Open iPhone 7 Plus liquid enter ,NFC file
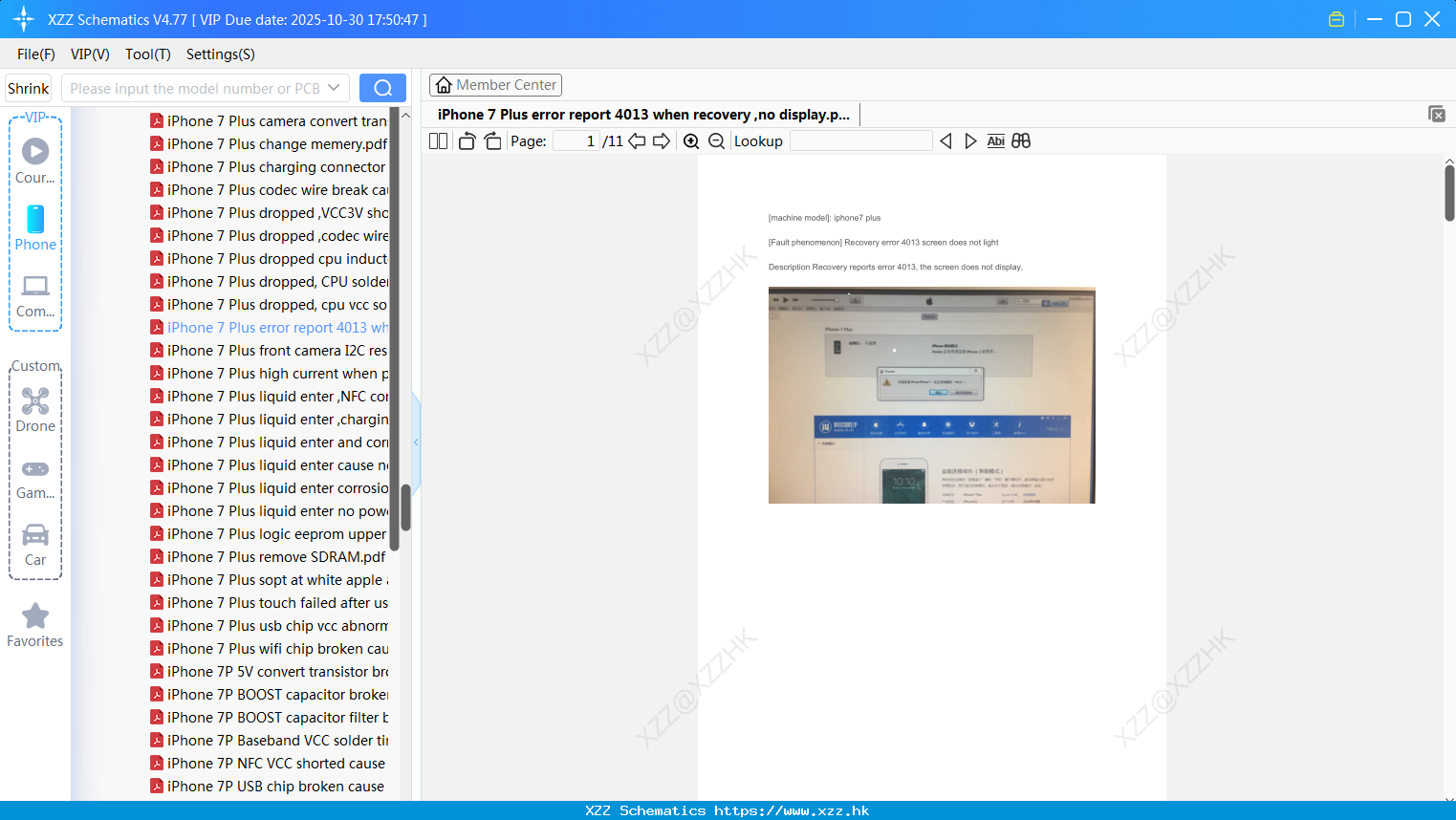 point(269,396)
